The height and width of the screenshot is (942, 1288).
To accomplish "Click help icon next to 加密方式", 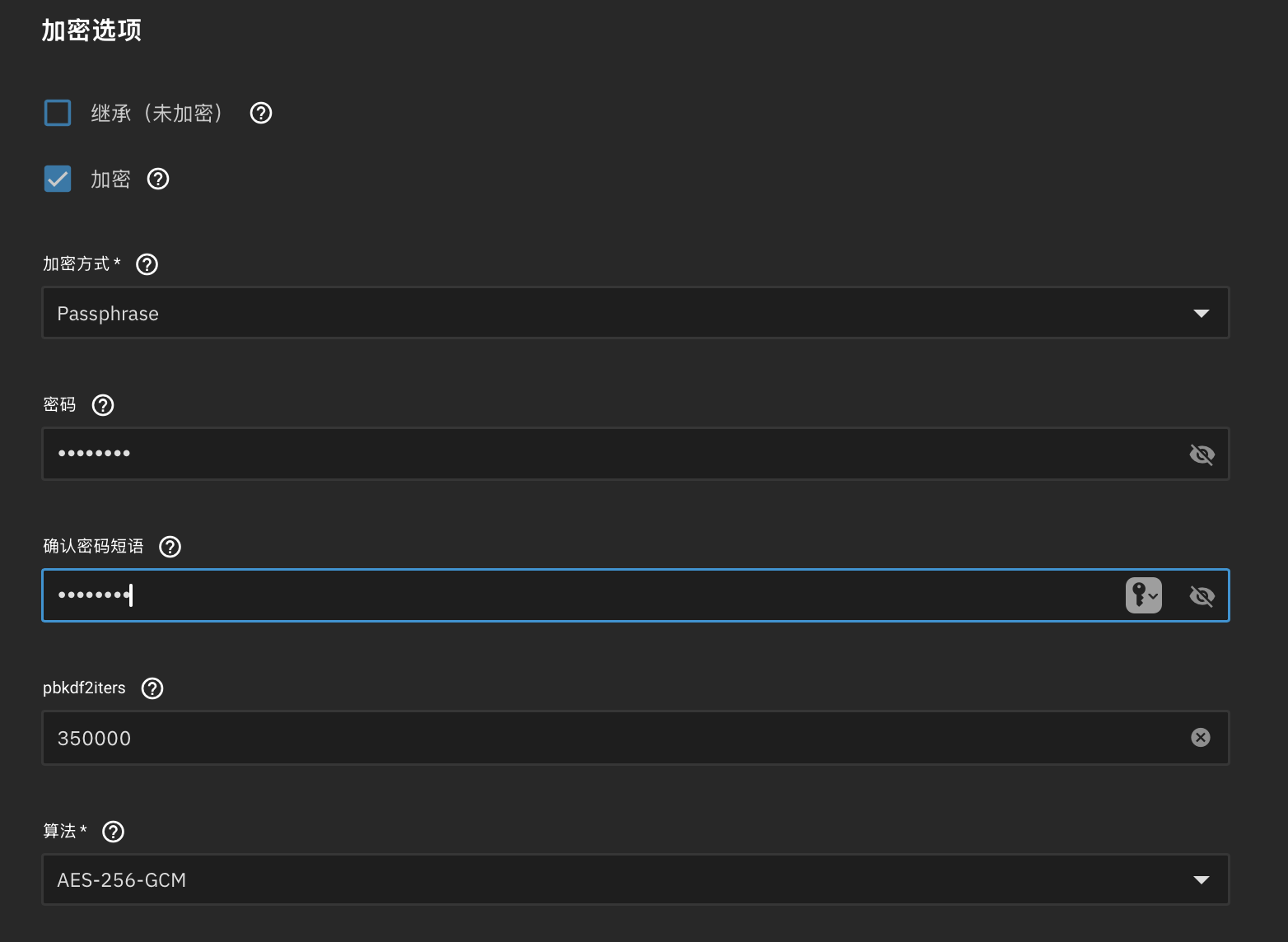I will 147,263.
